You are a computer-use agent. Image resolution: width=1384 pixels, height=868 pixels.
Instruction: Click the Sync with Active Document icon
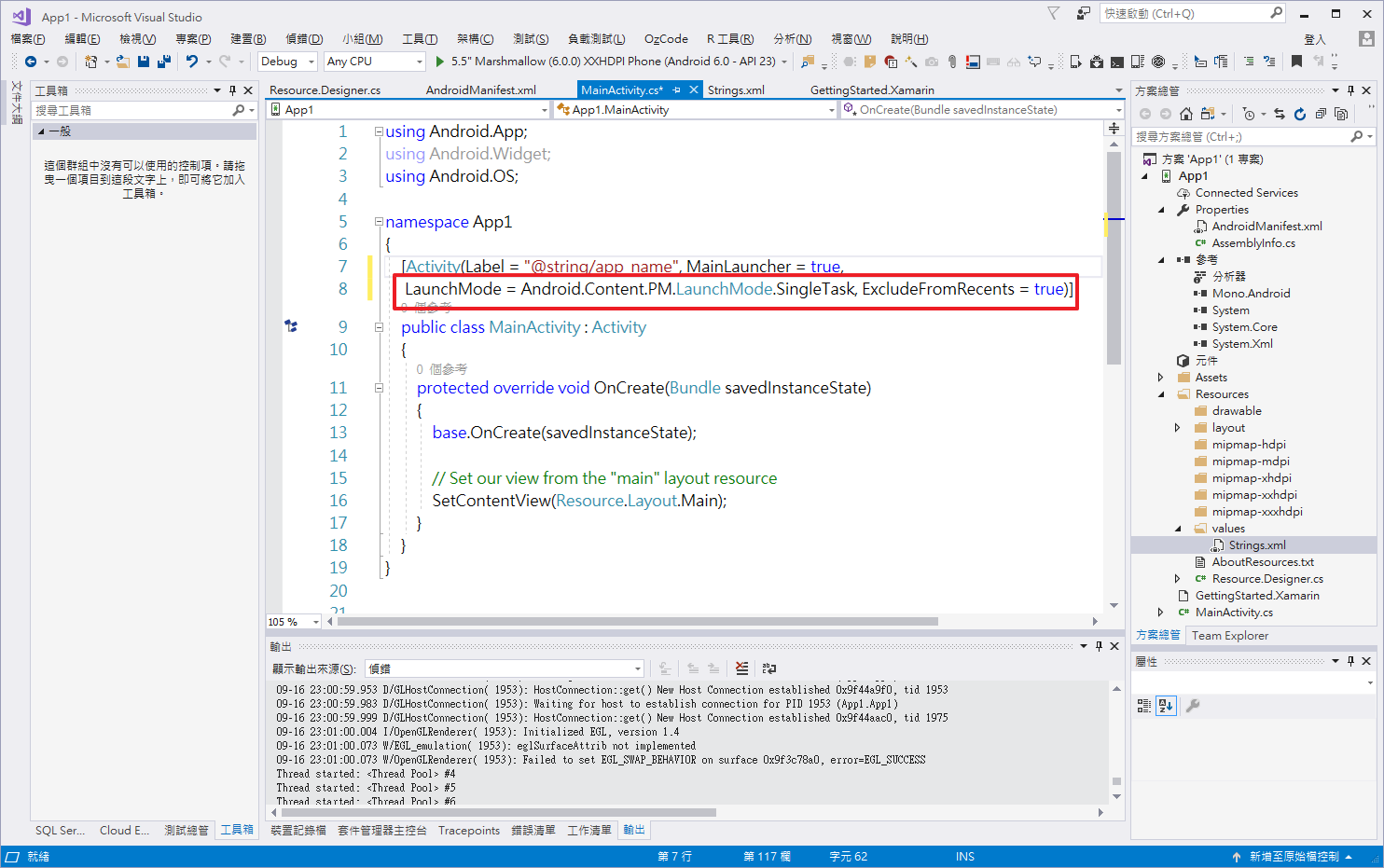click(x=1280, y=114)
